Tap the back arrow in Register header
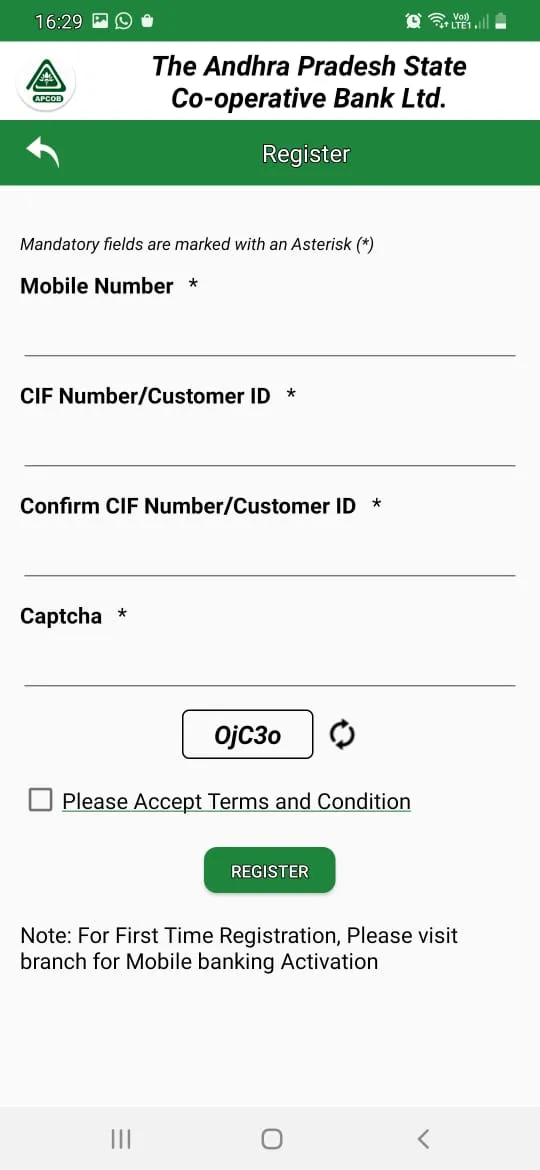Screen dimensions: 540x1170 (x=43, y=153)
